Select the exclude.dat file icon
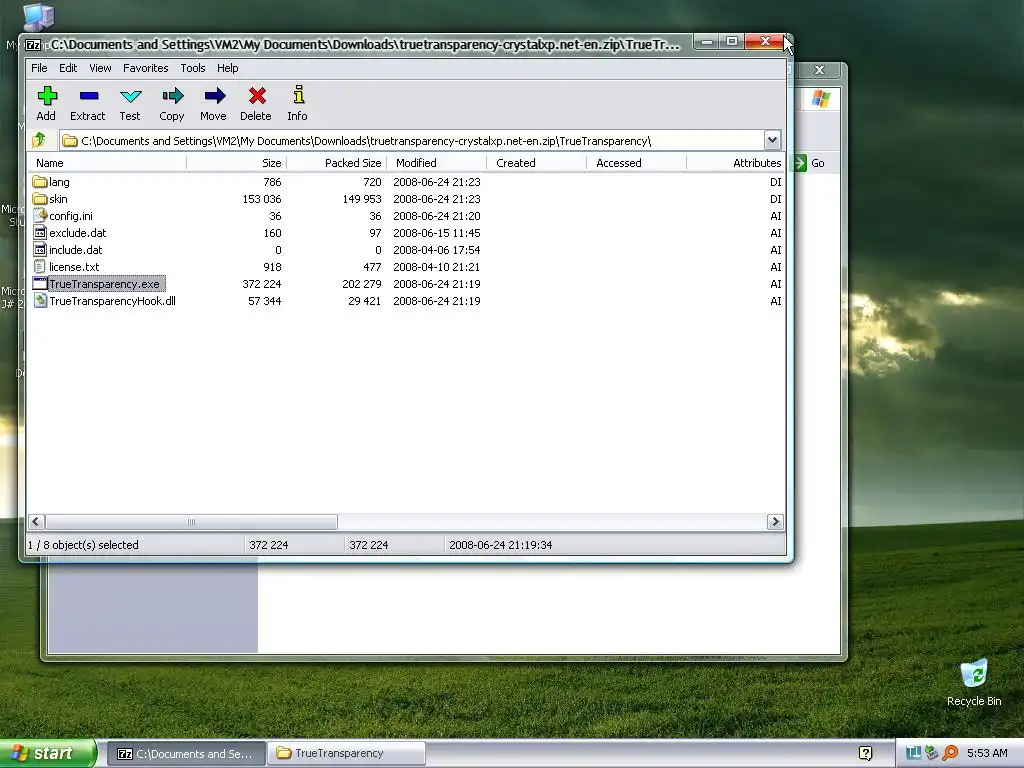This screenshot has height=768, width=1024. (x=40, y=232)
